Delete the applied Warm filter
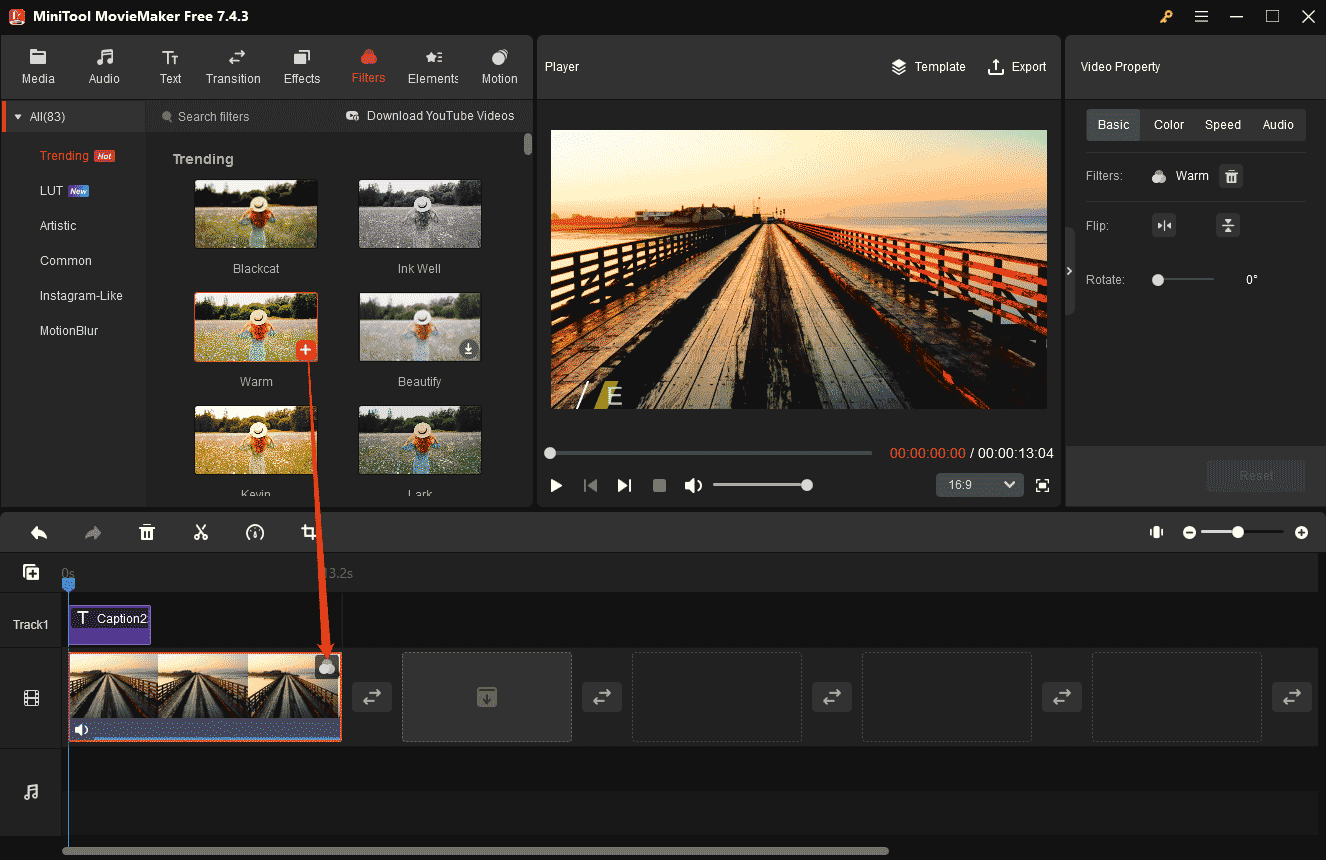The image size is (1326, 860). coord(1232,177)
